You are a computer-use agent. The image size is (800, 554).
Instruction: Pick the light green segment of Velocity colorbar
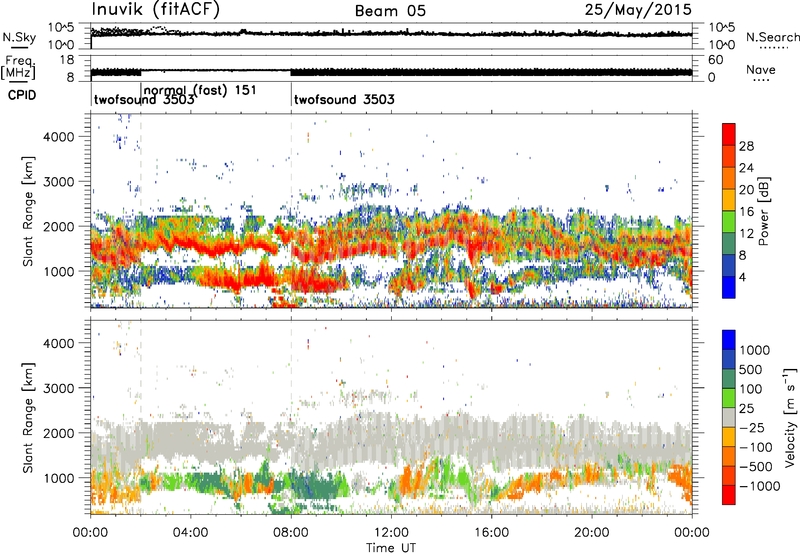coord(729,398)
